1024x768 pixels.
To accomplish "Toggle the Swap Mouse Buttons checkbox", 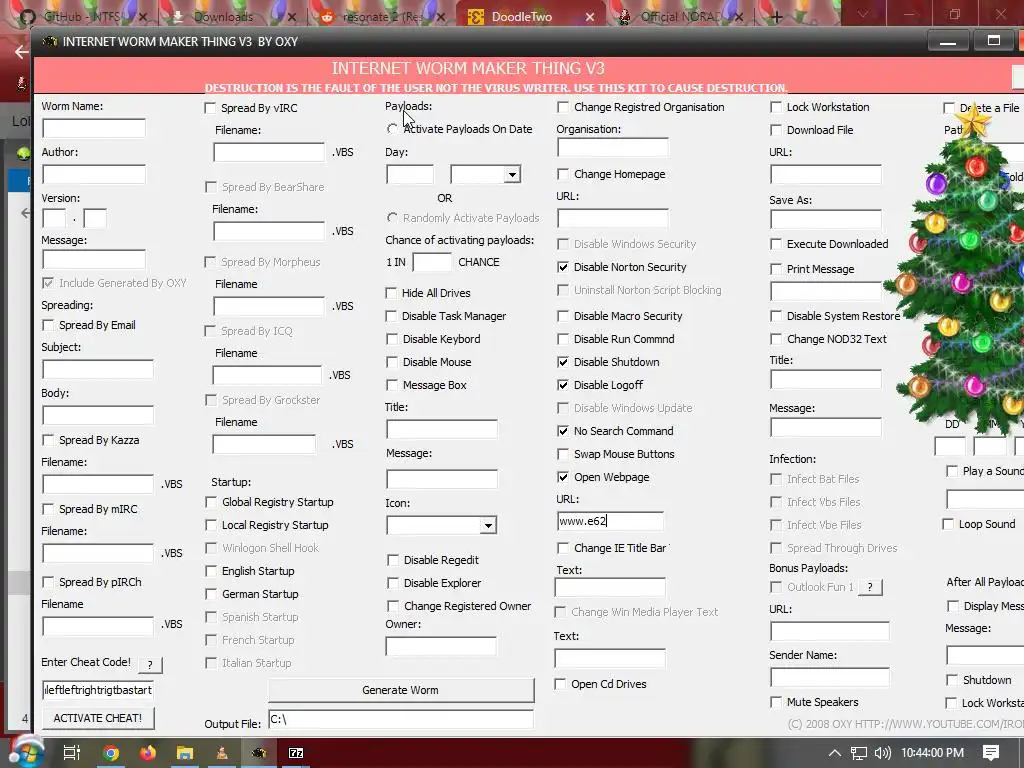I will 563,454.
